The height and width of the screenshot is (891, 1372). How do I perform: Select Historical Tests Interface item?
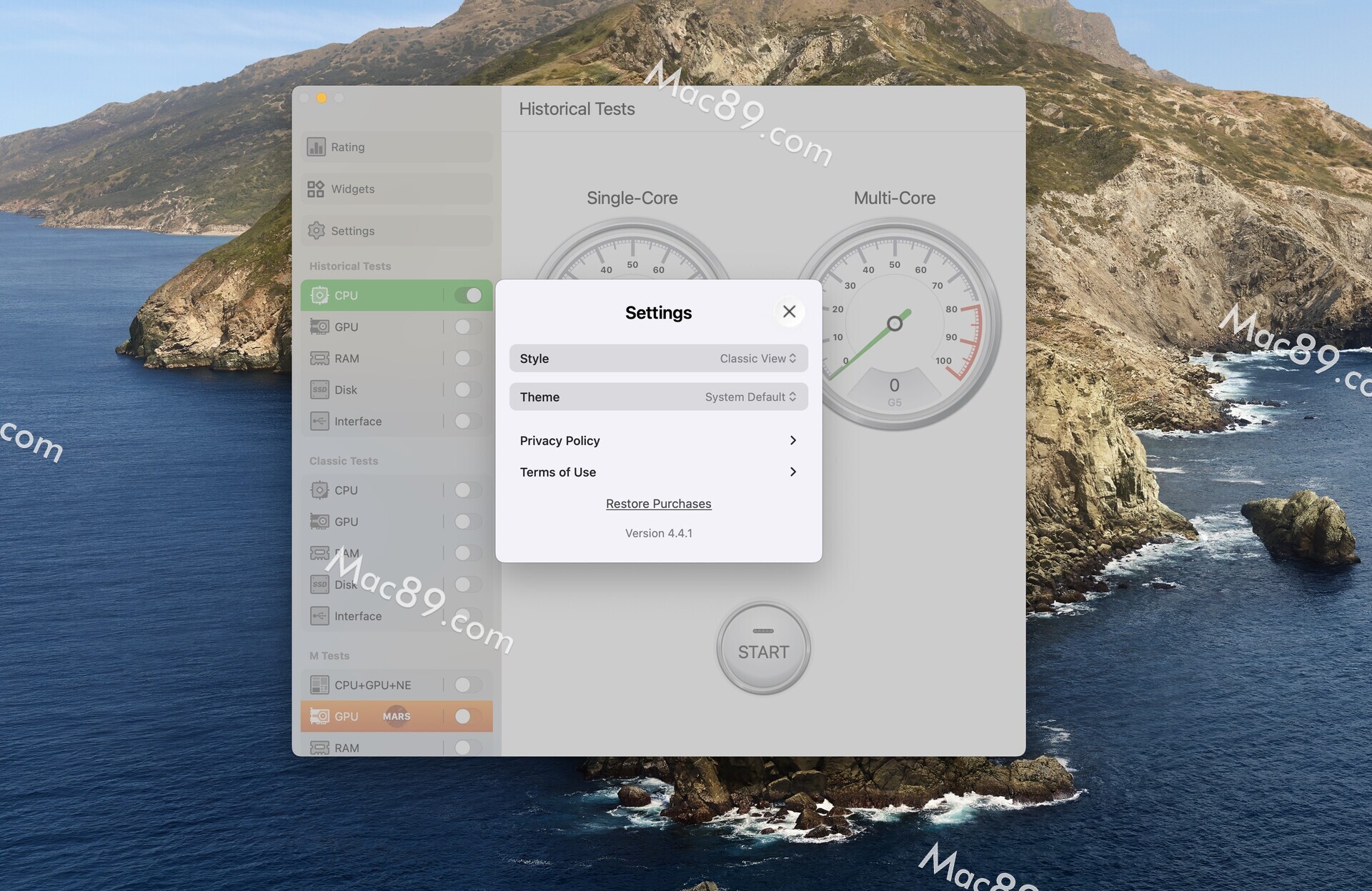358,422
